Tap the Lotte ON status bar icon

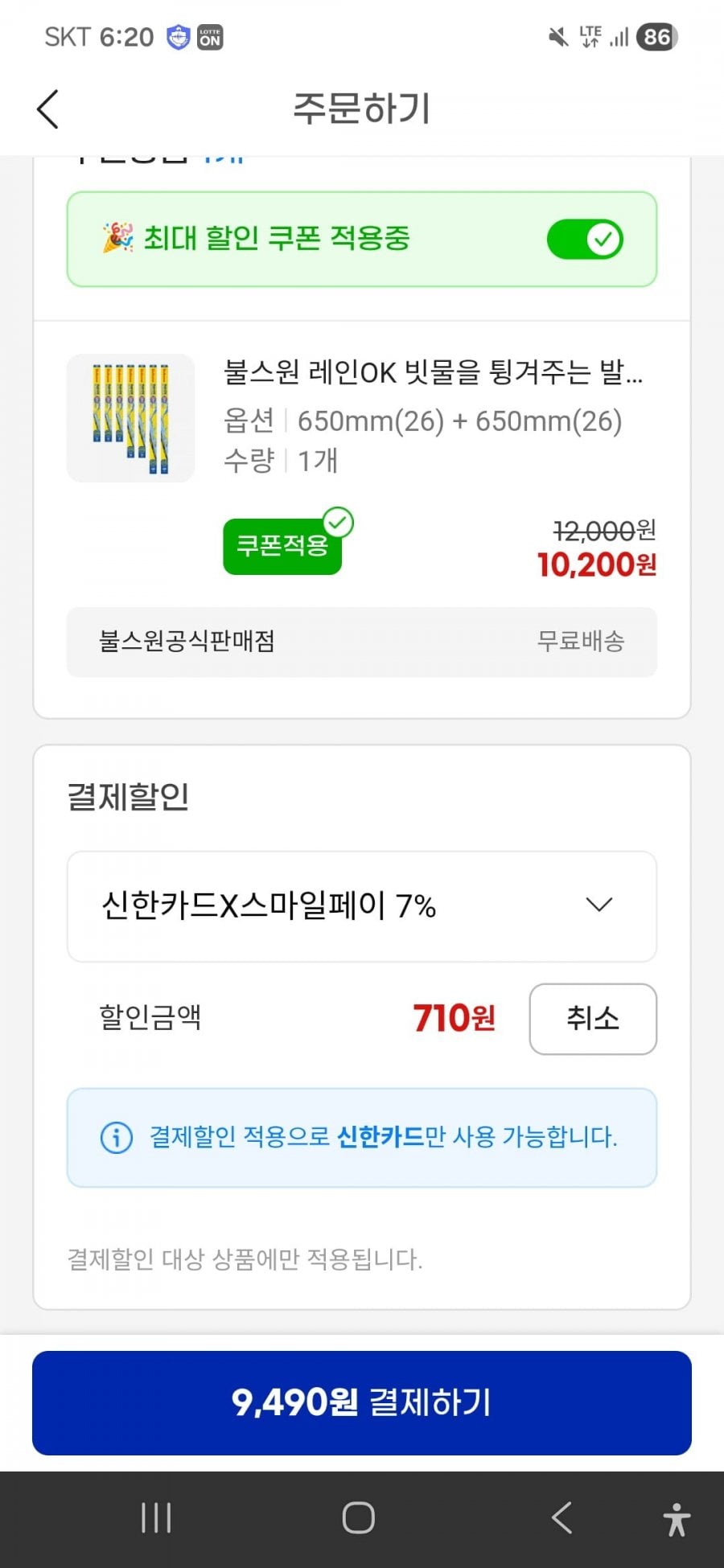pyautogui.click(x=210, y=37)
